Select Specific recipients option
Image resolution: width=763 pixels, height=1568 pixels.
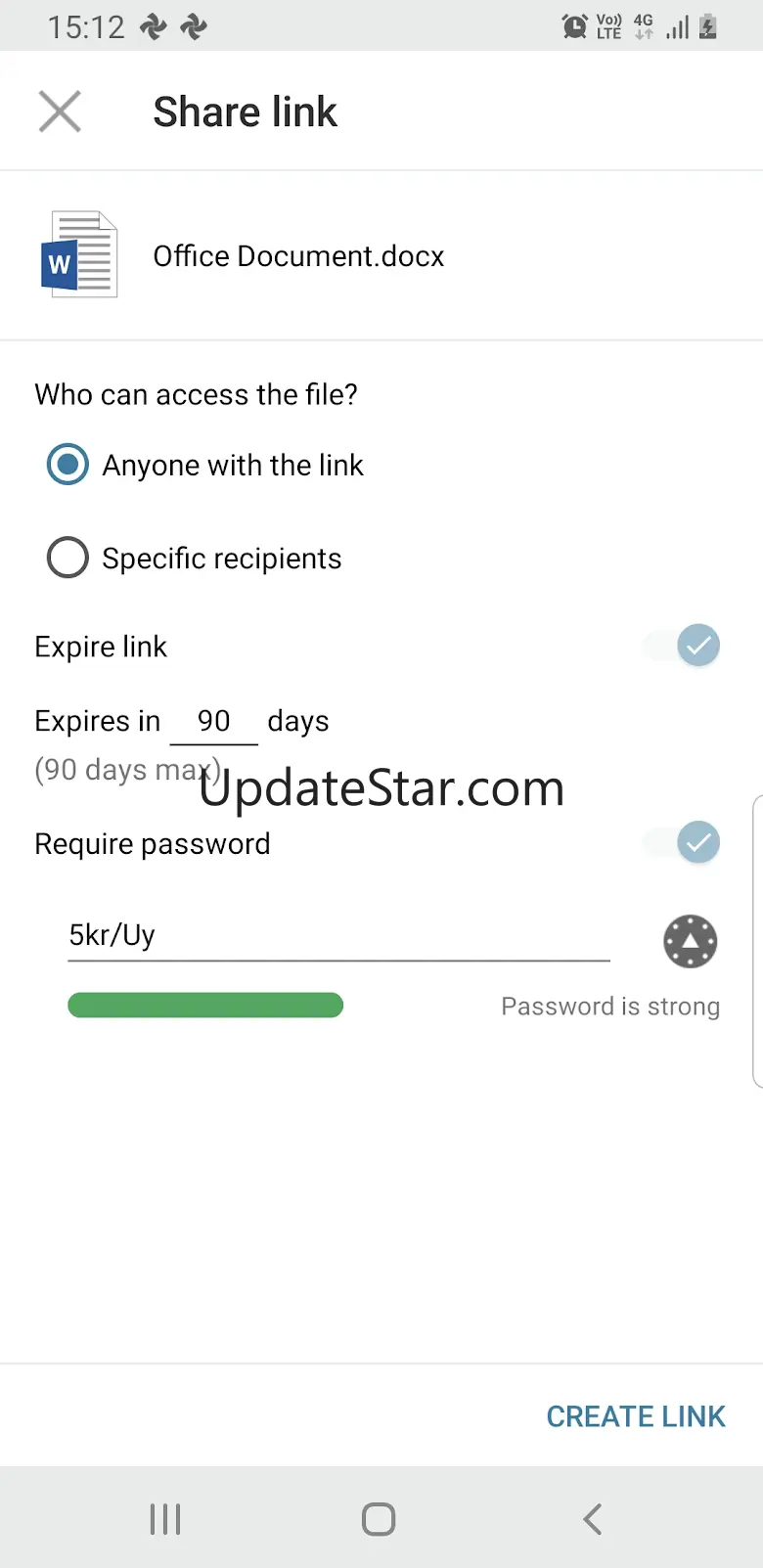(x=195, y=559)
